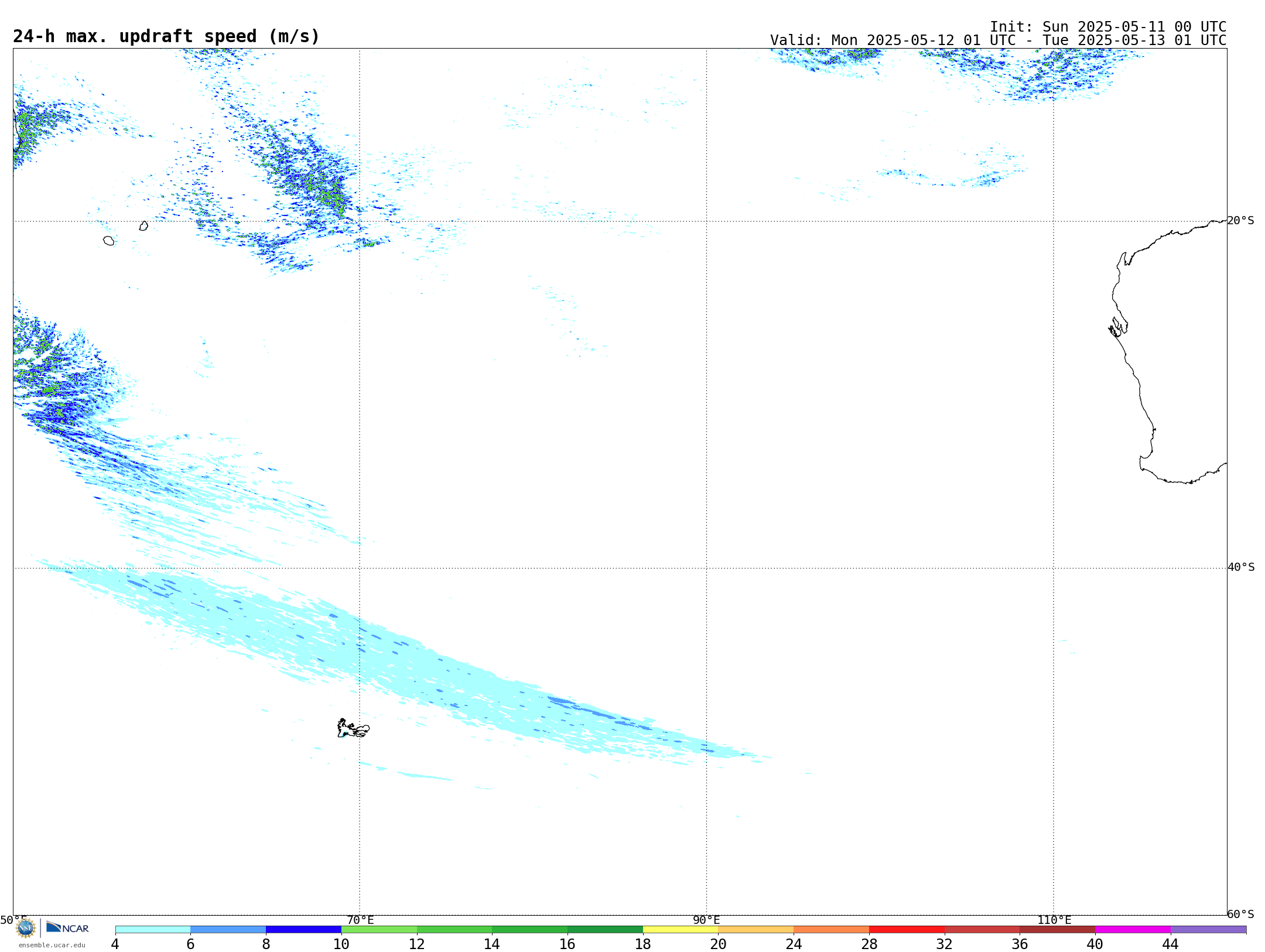Select the bright red 28-32 color swatch

pos(907,929)
